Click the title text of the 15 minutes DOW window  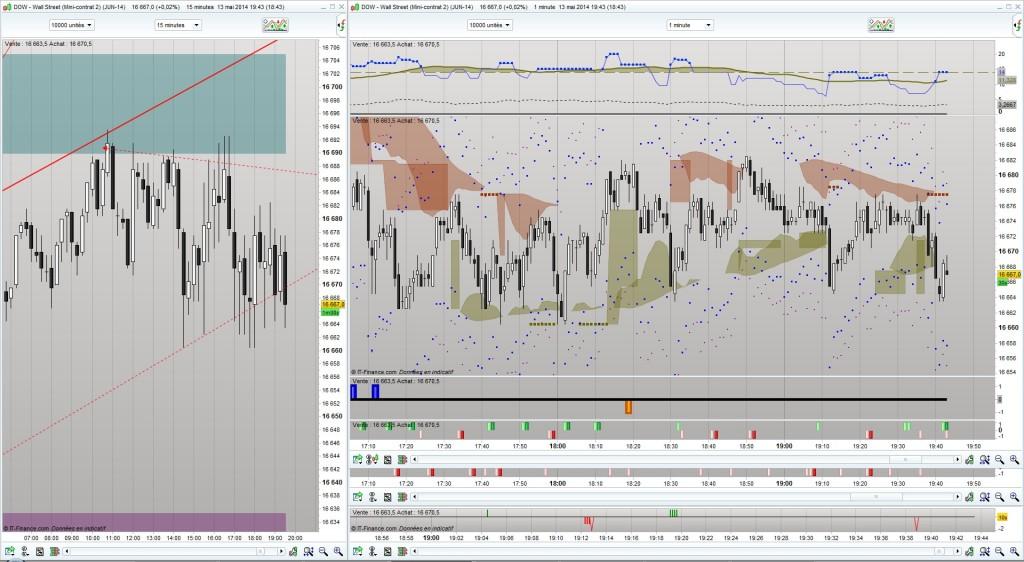[x=149, y=7]
